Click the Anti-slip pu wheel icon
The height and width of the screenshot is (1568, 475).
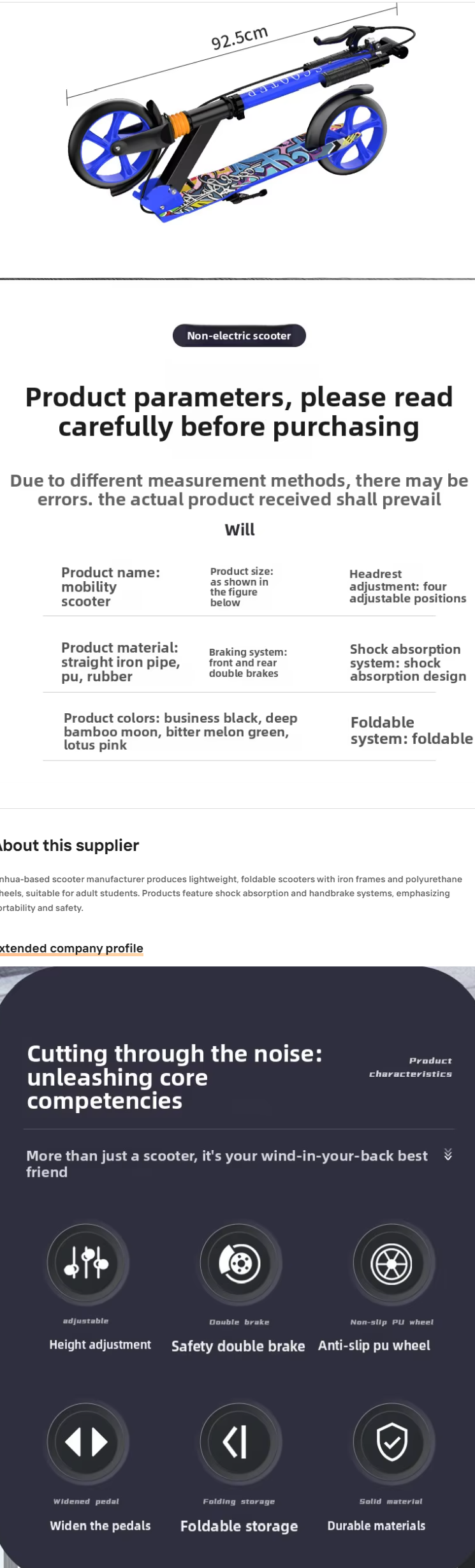coord(392,1262)
